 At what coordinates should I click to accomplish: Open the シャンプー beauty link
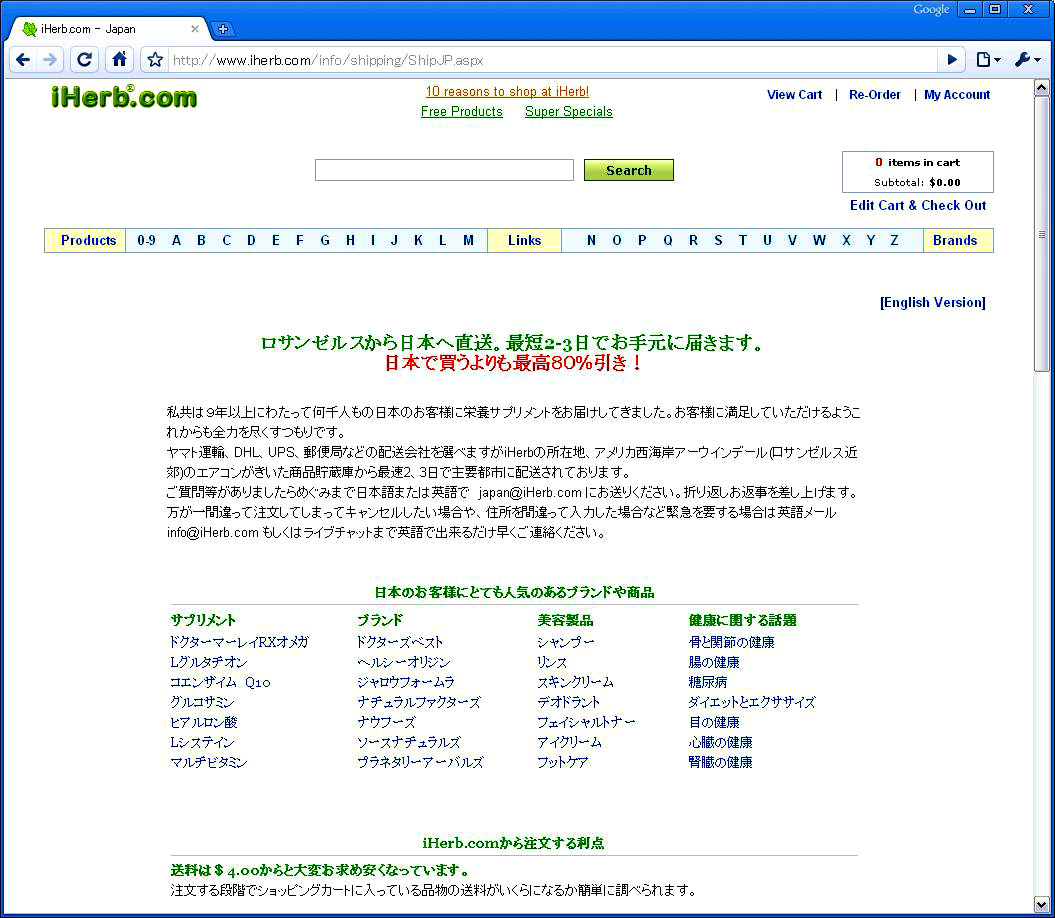pos(565,642)
